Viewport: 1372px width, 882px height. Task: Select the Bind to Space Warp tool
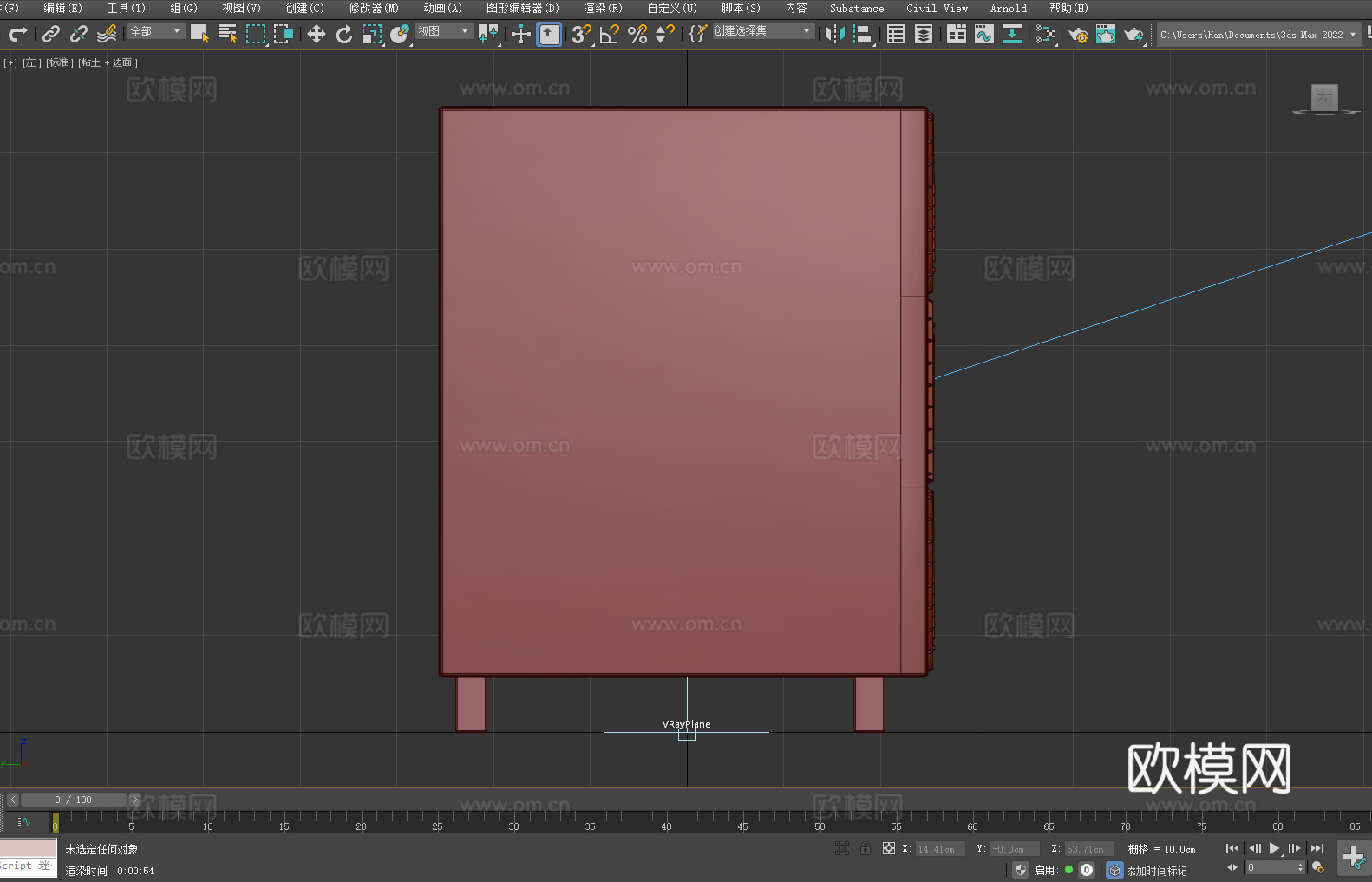click(107, 34)
